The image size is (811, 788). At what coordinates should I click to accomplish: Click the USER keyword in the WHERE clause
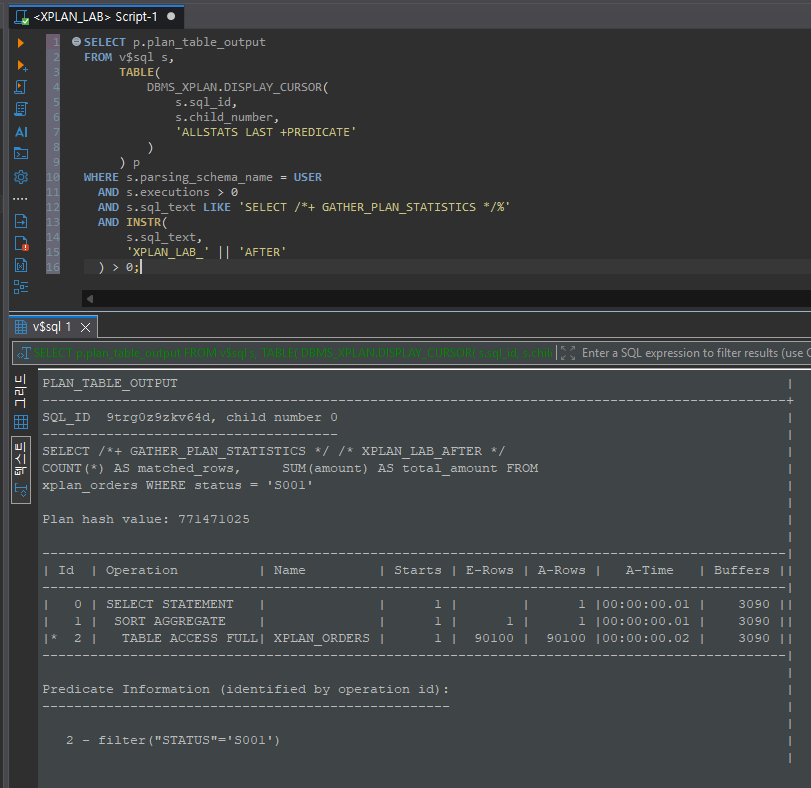(308, 177)
